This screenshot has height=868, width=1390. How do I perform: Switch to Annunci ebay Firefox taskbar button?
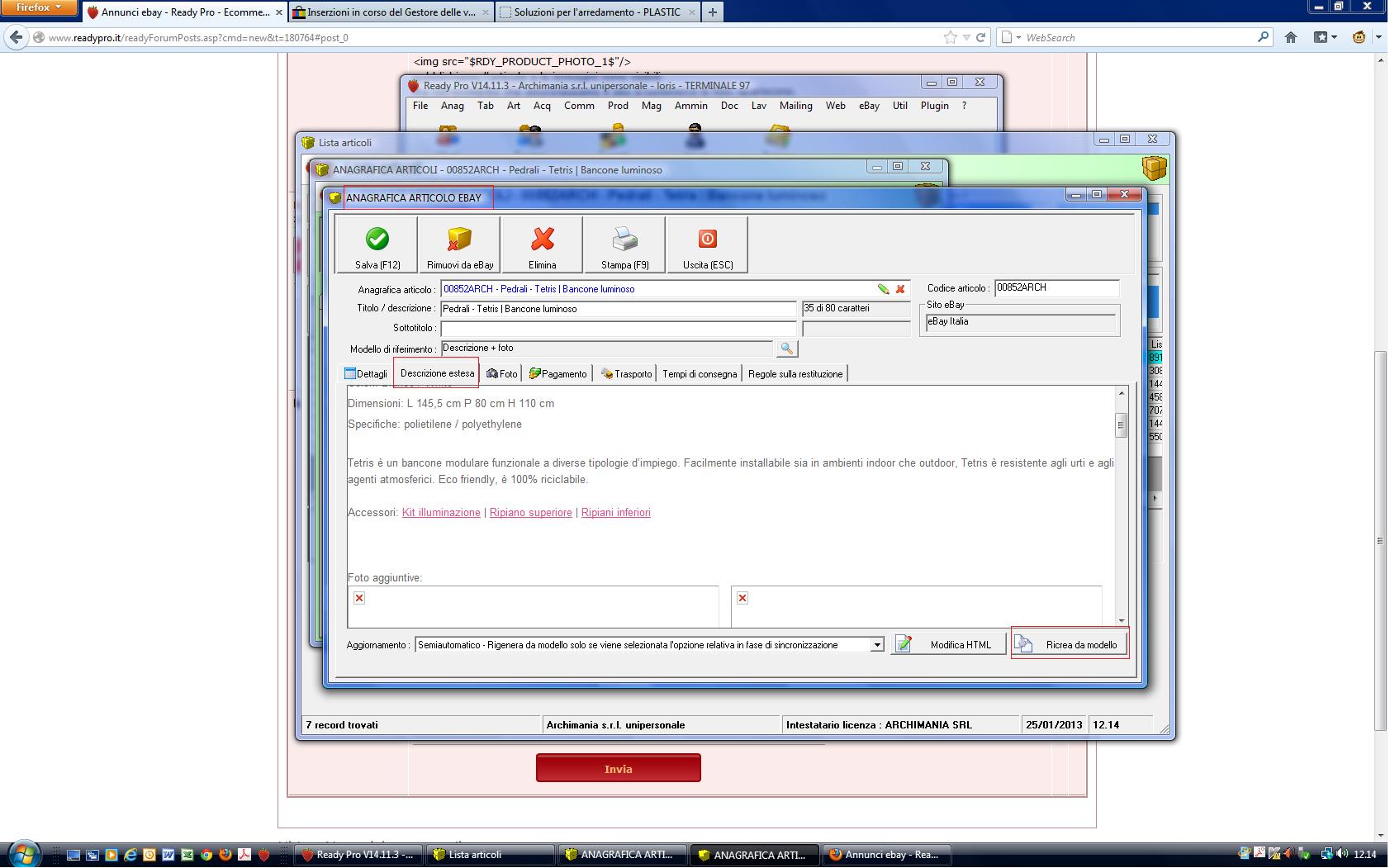tap(887, 855)
